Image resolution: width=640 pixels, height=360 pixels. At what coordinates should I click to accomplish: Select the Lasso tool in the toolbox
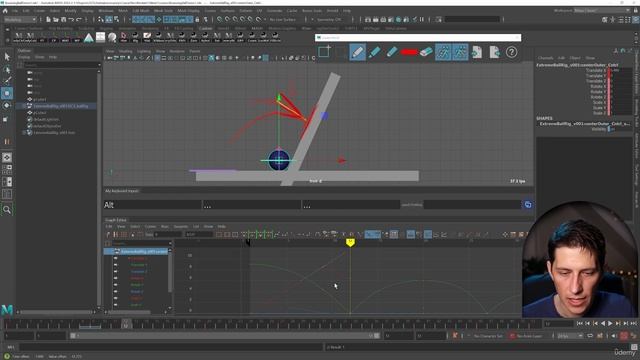tap(7, 69)
